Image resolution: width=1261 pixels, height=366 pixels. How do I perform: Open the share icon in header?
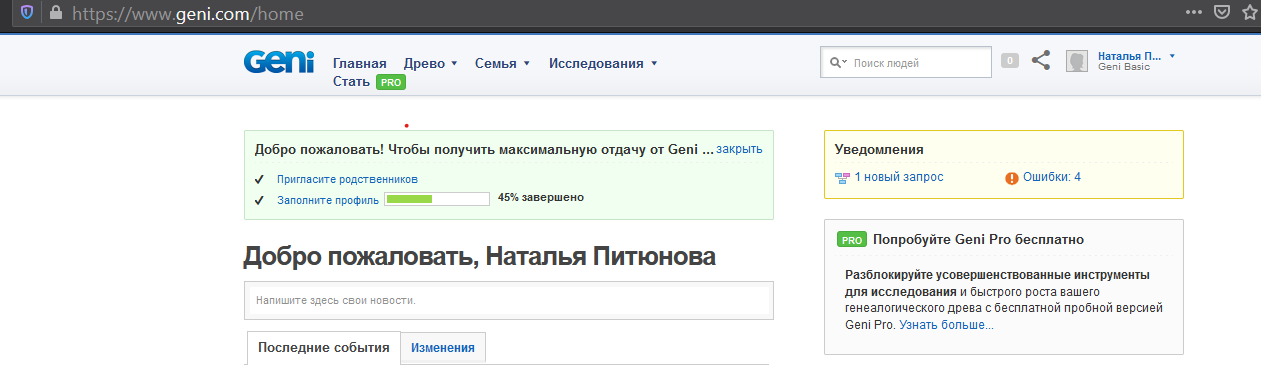[1041, 61]
